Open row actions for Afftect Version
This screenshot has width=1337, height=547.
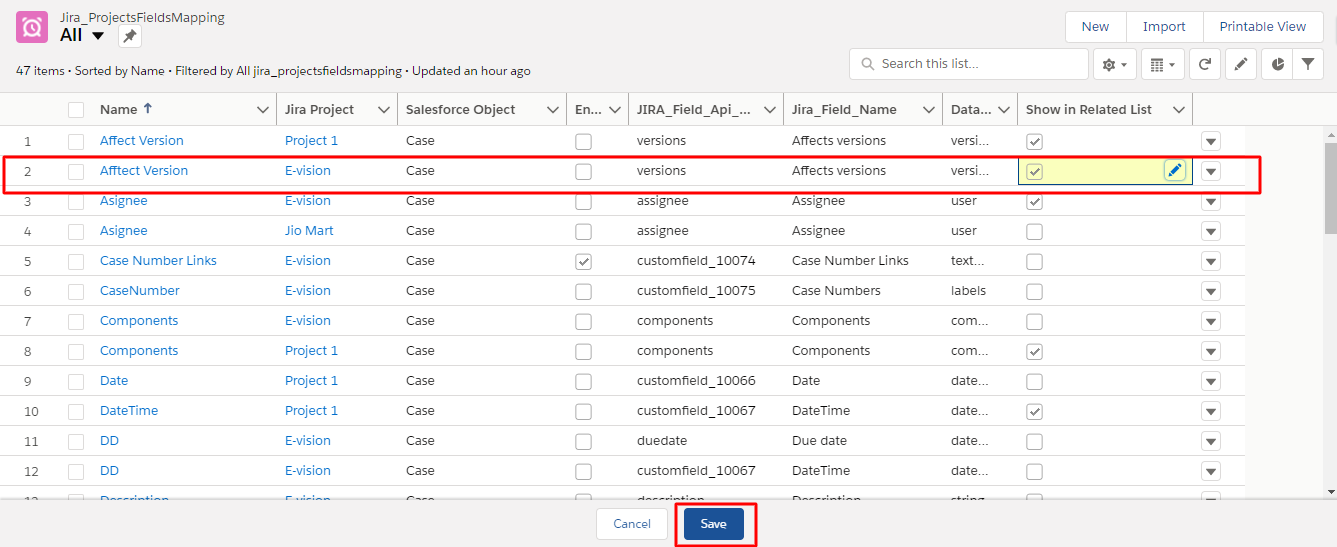[1211, 171]
